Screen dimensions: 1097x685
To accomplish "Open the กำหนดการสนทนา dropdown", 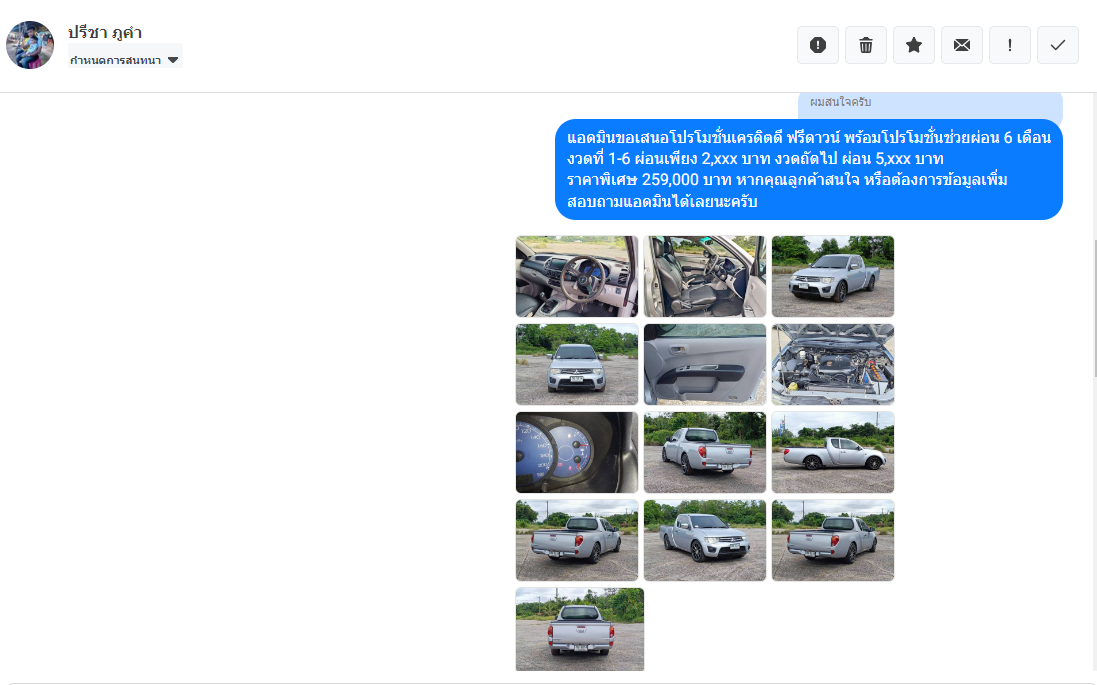I will (x=125, y=59).
